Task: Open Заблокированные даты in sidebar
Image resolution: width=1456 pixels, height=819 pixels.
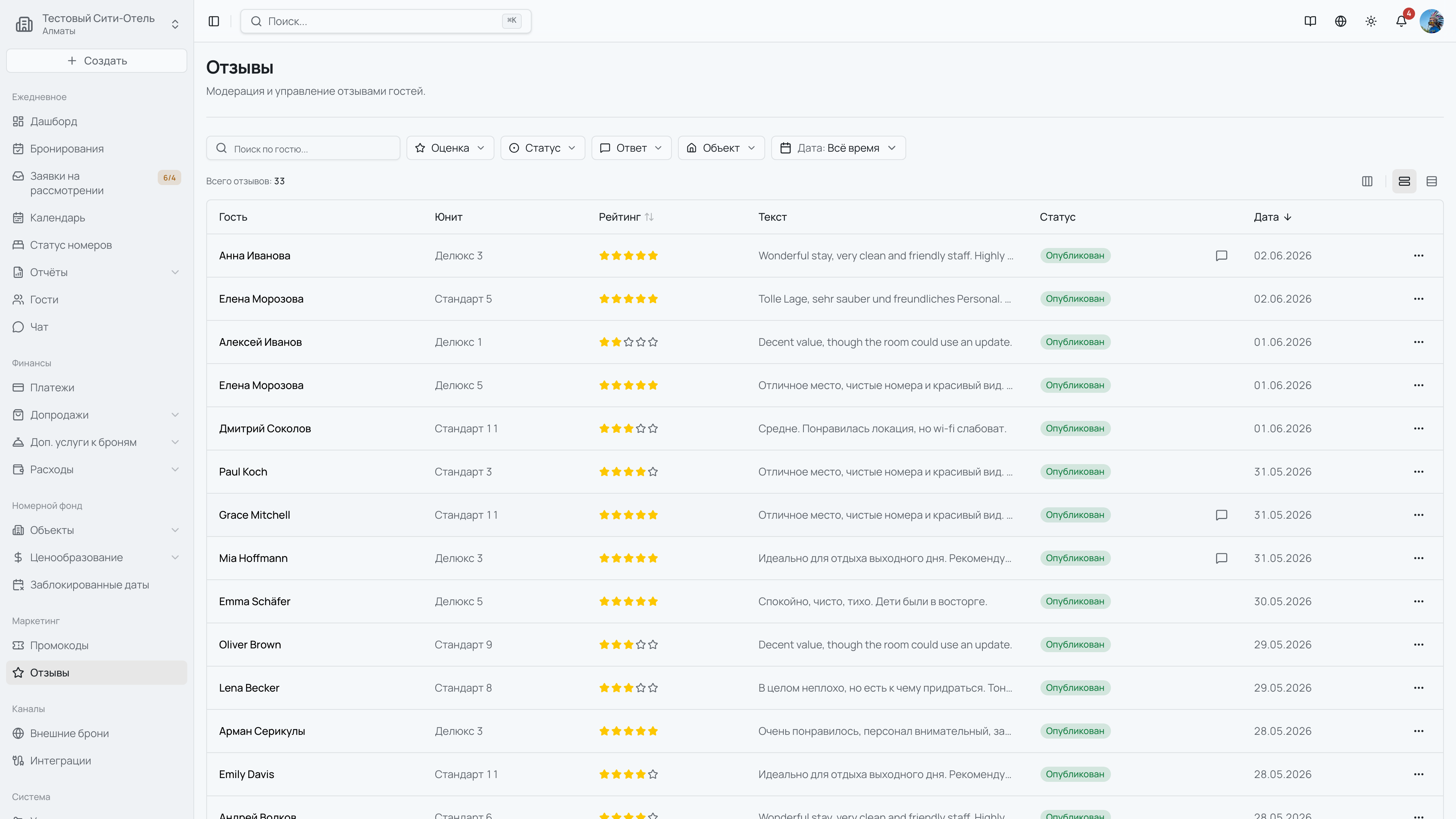Action: (97, 585)
